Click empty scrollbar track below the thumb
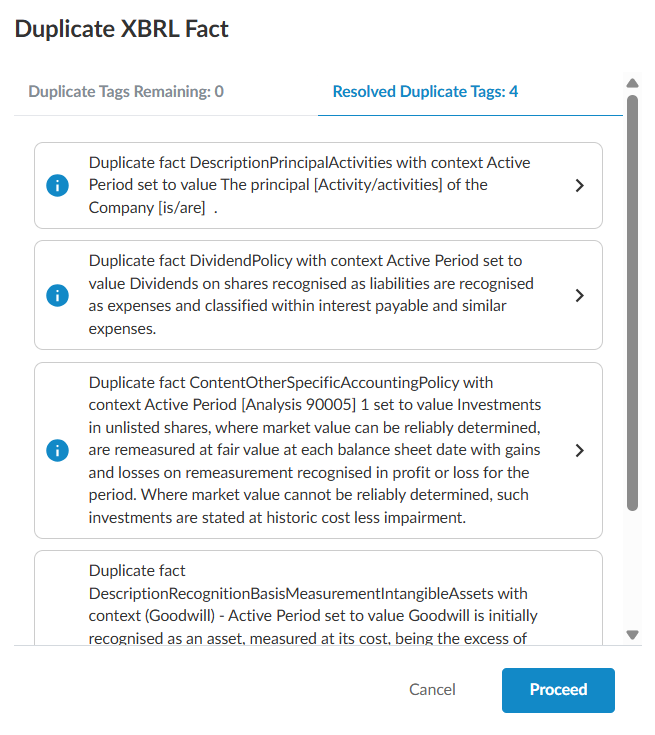Viewport: 655px width, 735px height. point(631,570)
